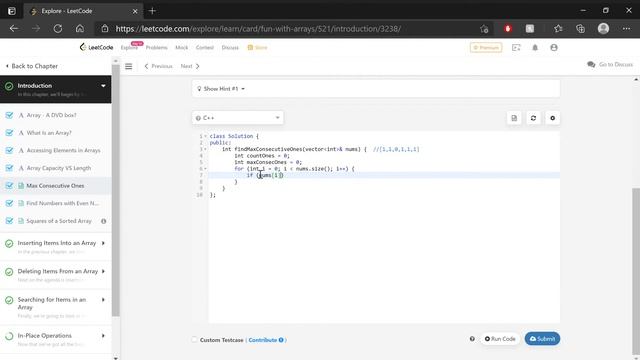Click Back to Chapter
The height and width of the screenshot is (360, 640).
(31, 66)
